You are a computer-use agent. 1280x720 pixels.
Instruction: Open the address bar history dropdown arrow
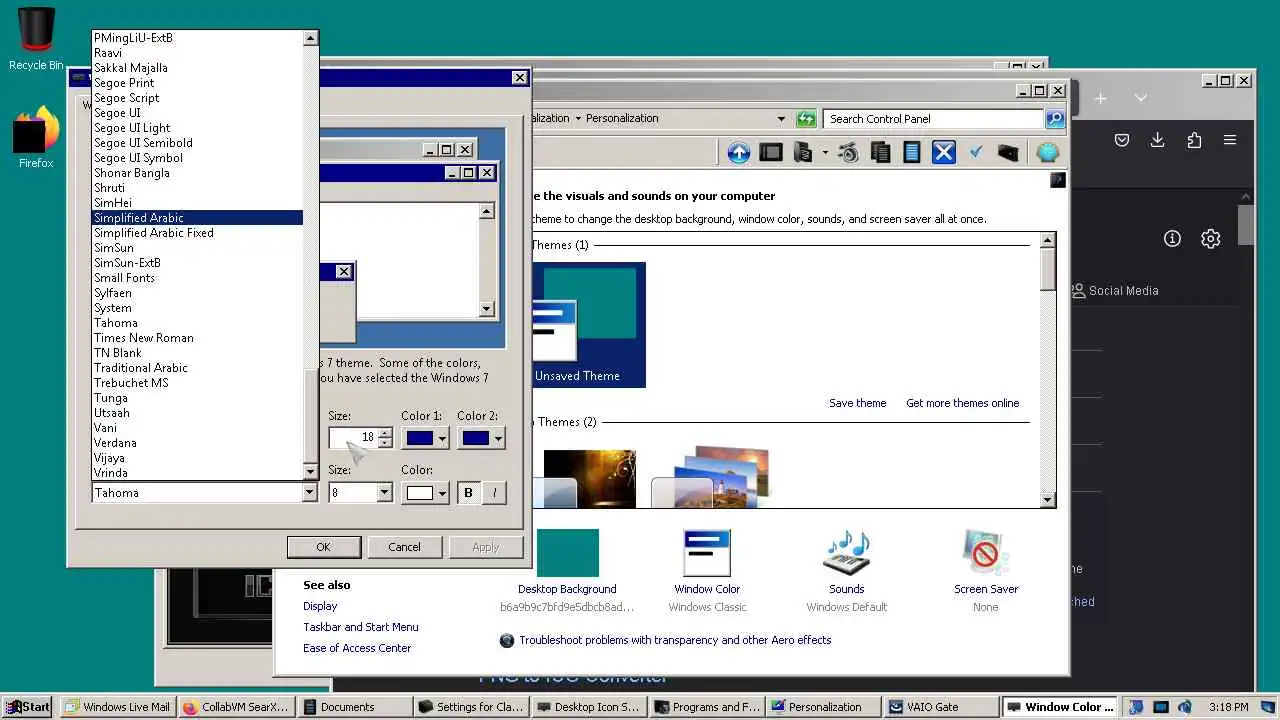click(781, 118)
